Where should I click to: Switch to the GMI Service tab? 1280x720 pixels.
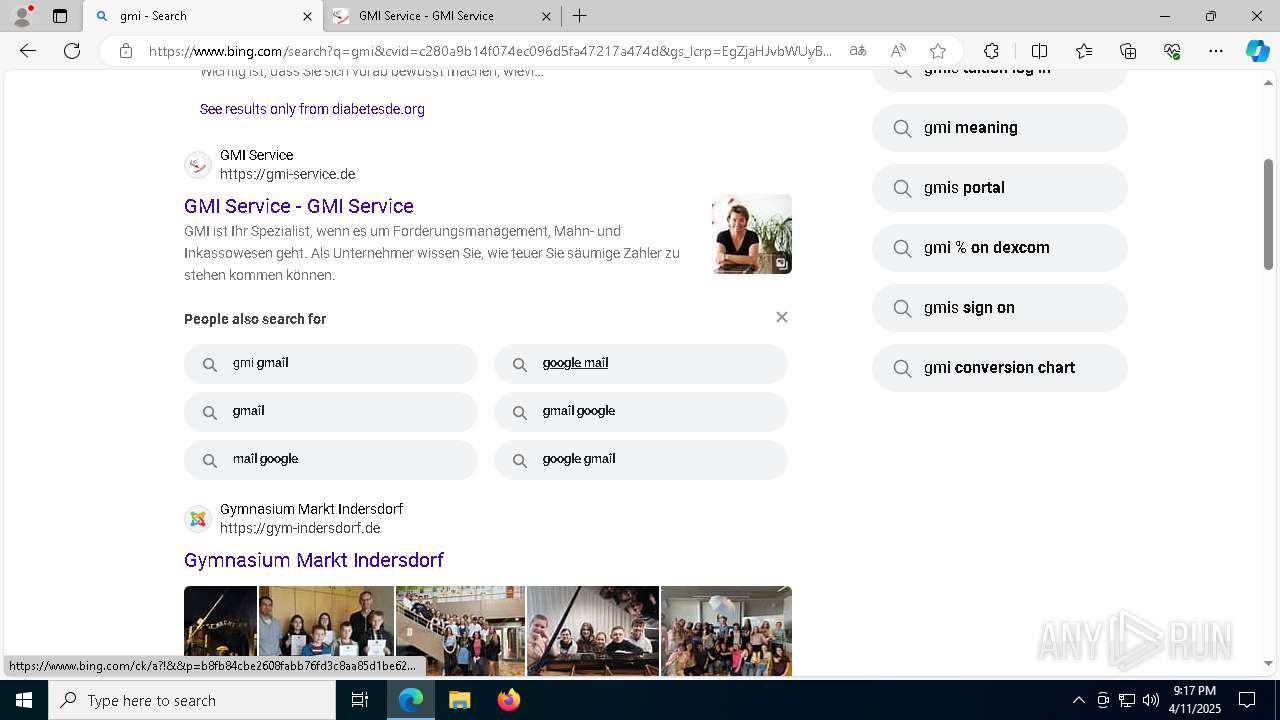(x=441, y=16)
